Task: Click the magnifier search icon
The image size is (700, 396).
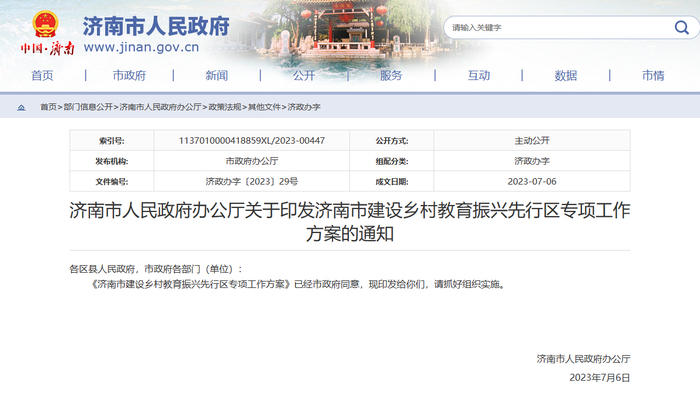Action: (x=681, y=28)
